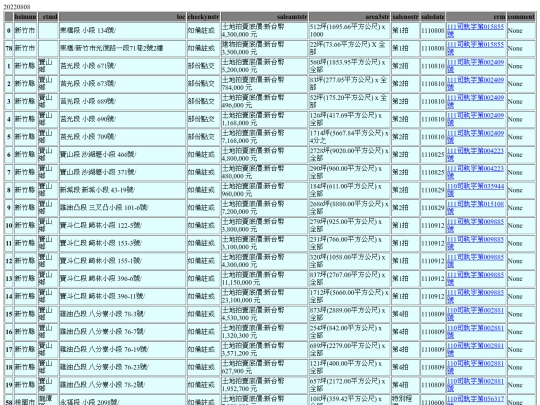Open the crm link ending 035944 in row 8

[x=475, y=190]
